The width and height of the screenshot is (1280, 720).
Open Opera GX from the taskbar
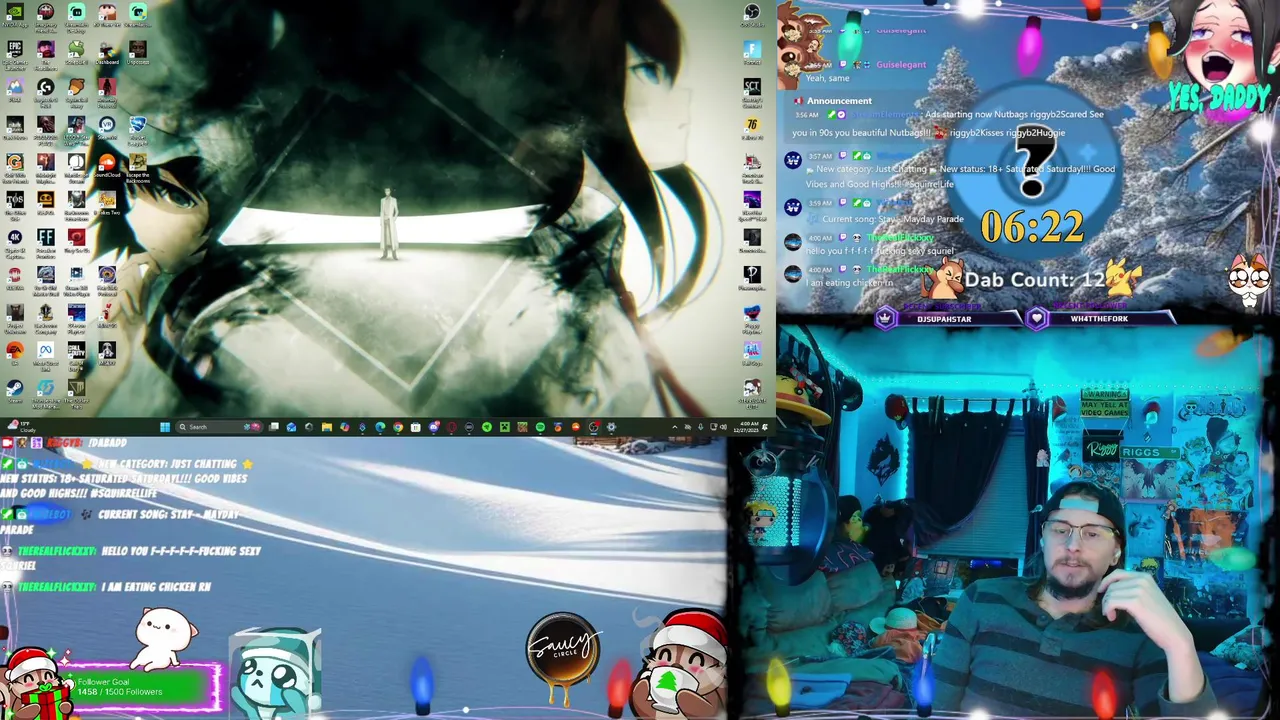point(451,427)
